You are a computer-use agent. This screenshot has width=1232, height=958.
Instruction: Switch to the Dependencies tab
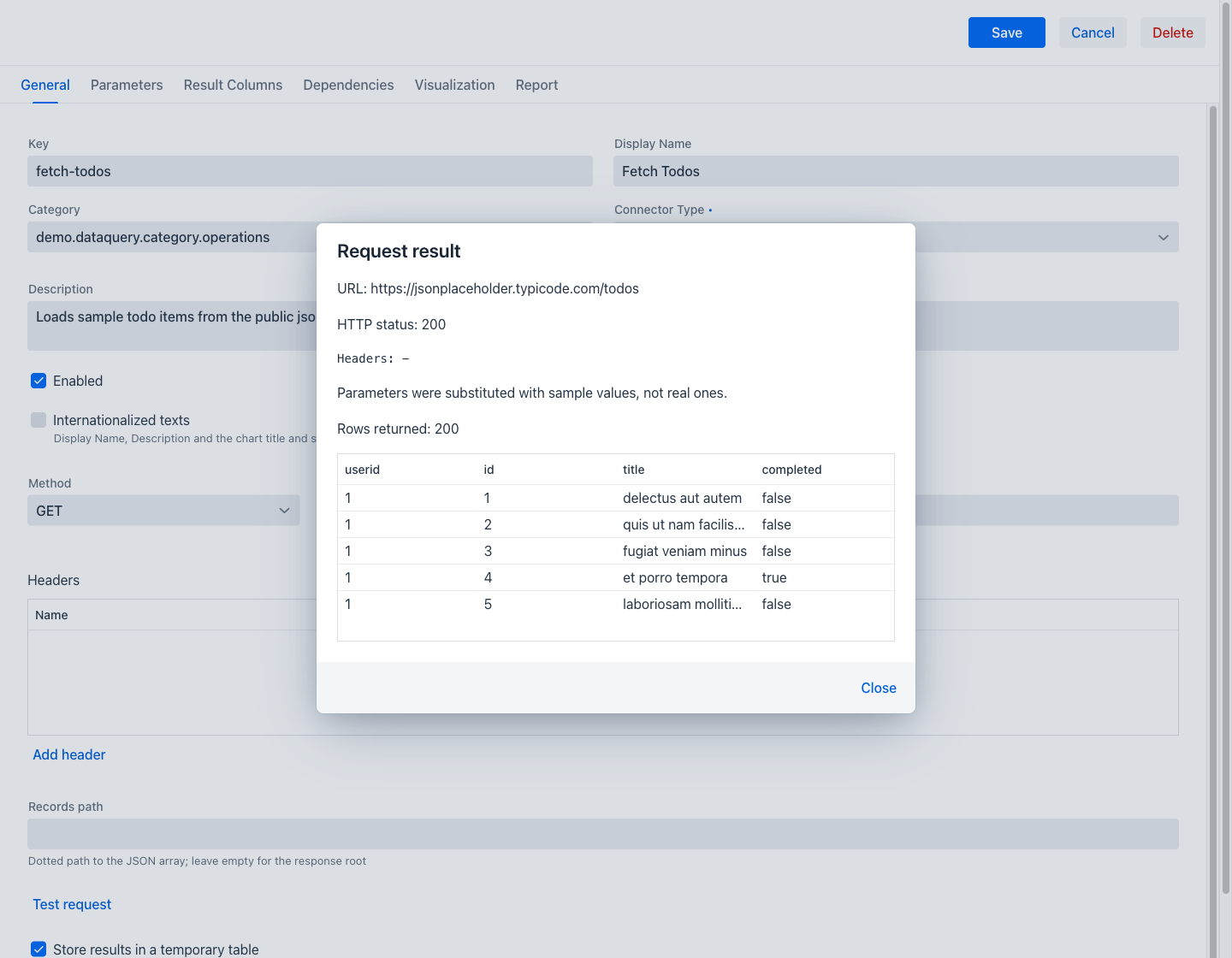348,85
